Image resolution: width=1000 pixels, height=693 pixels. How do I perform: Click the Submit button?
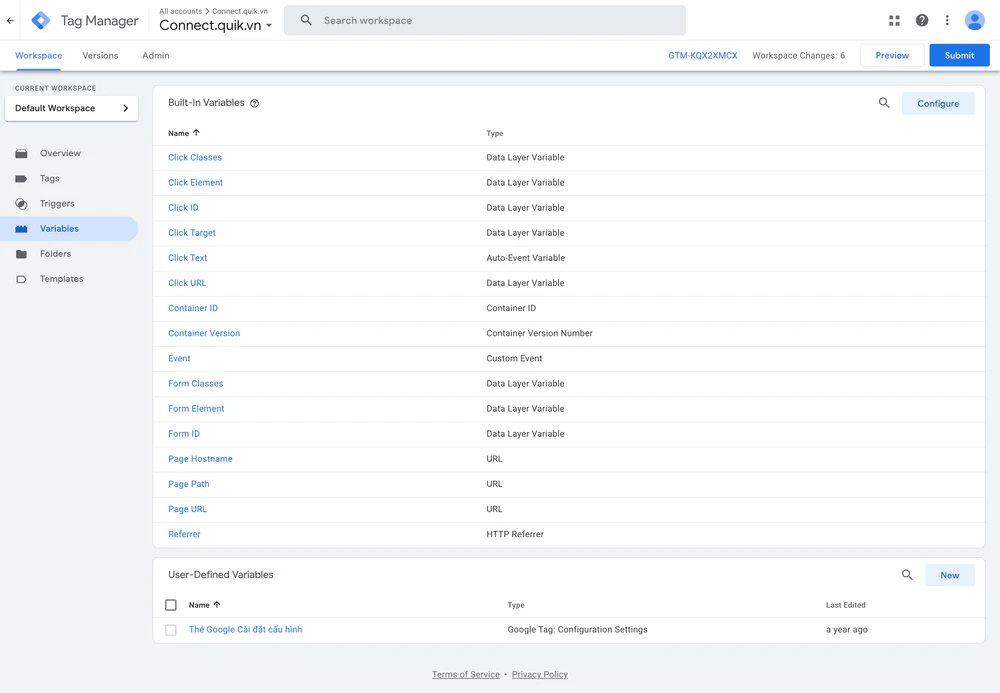[x=959, y=55]
